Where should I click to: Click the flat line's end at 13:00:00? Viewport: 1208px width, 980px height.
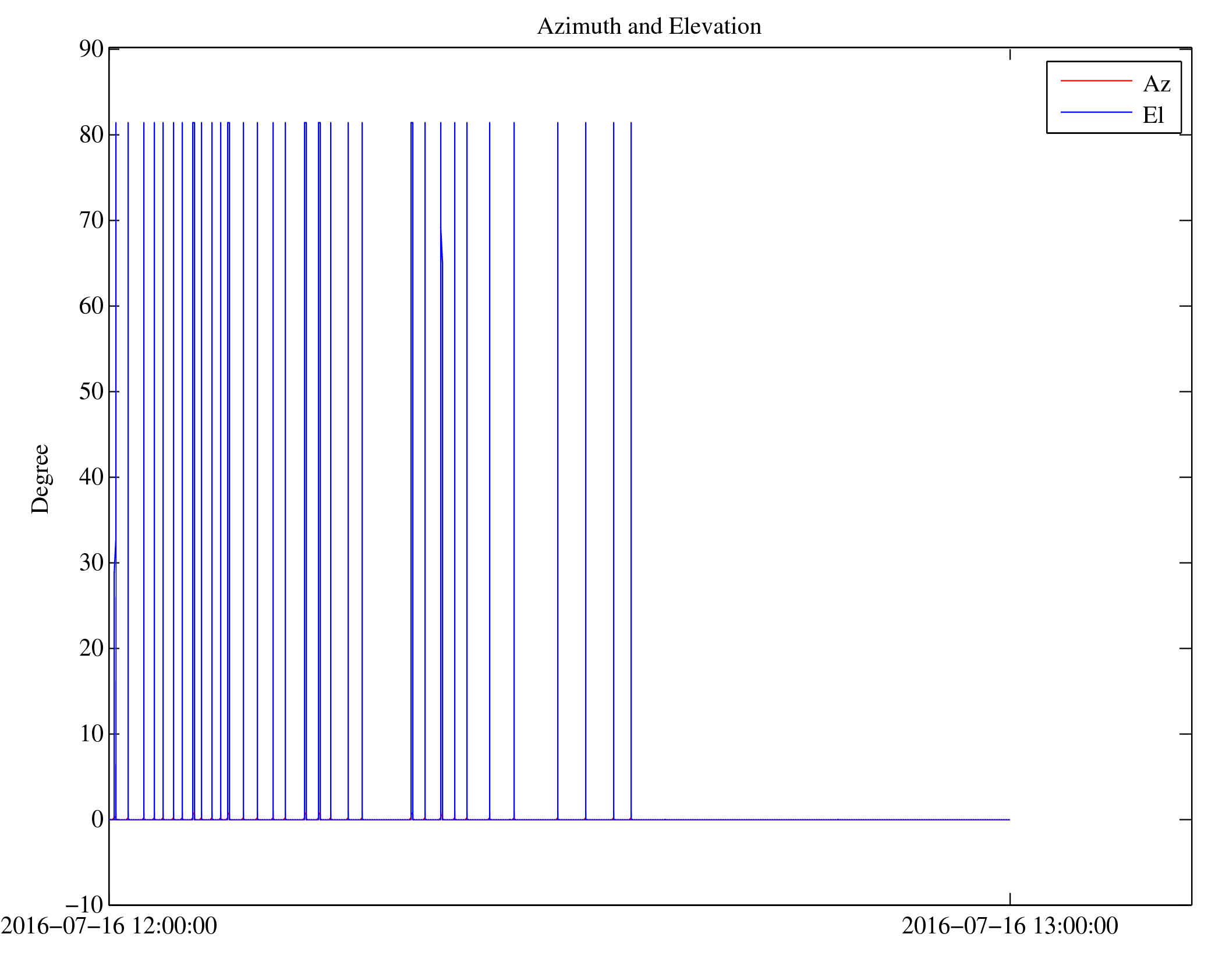tap(1009, 819)
